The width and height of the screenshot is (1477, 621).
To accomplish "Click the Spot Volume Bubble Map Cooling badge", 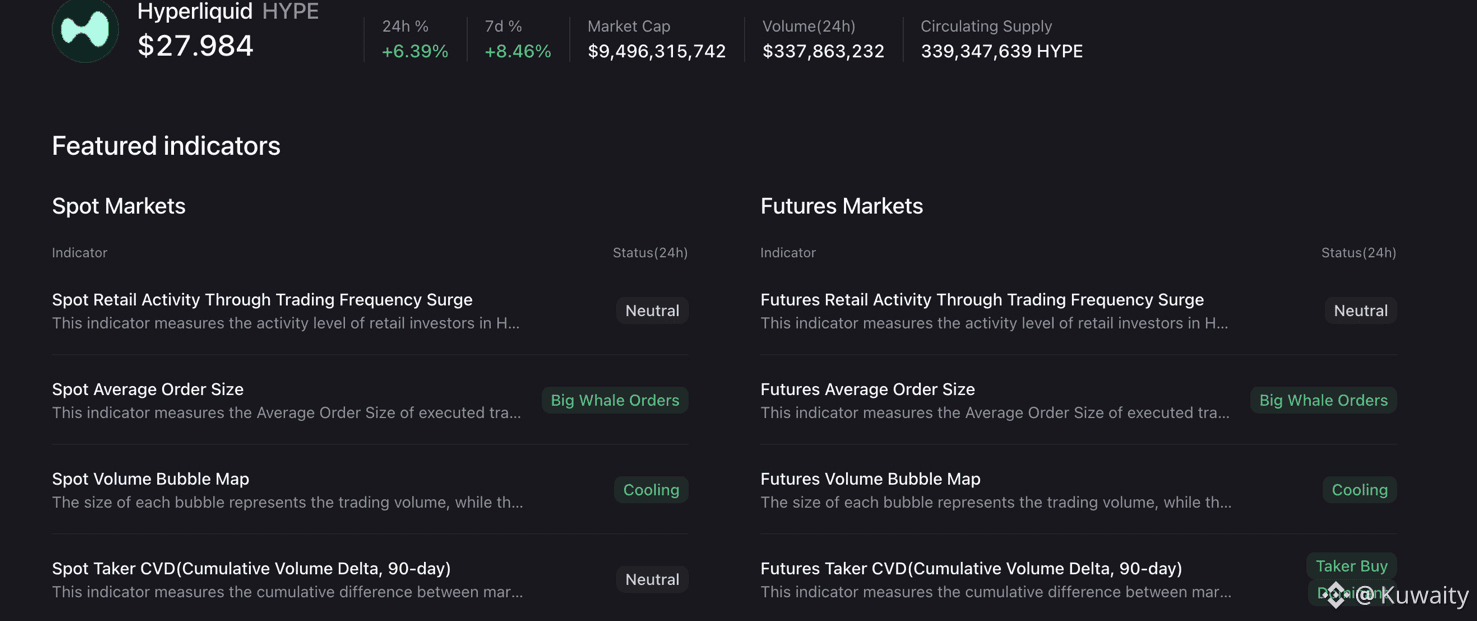I will point(651,490).
